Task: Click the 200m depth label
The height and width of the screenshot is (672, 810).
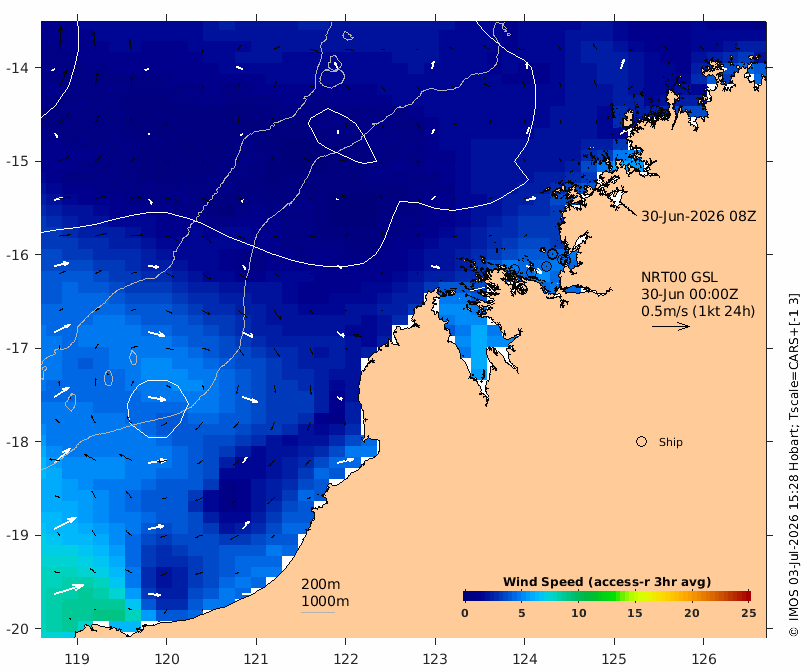Action: tap(320, 584)
